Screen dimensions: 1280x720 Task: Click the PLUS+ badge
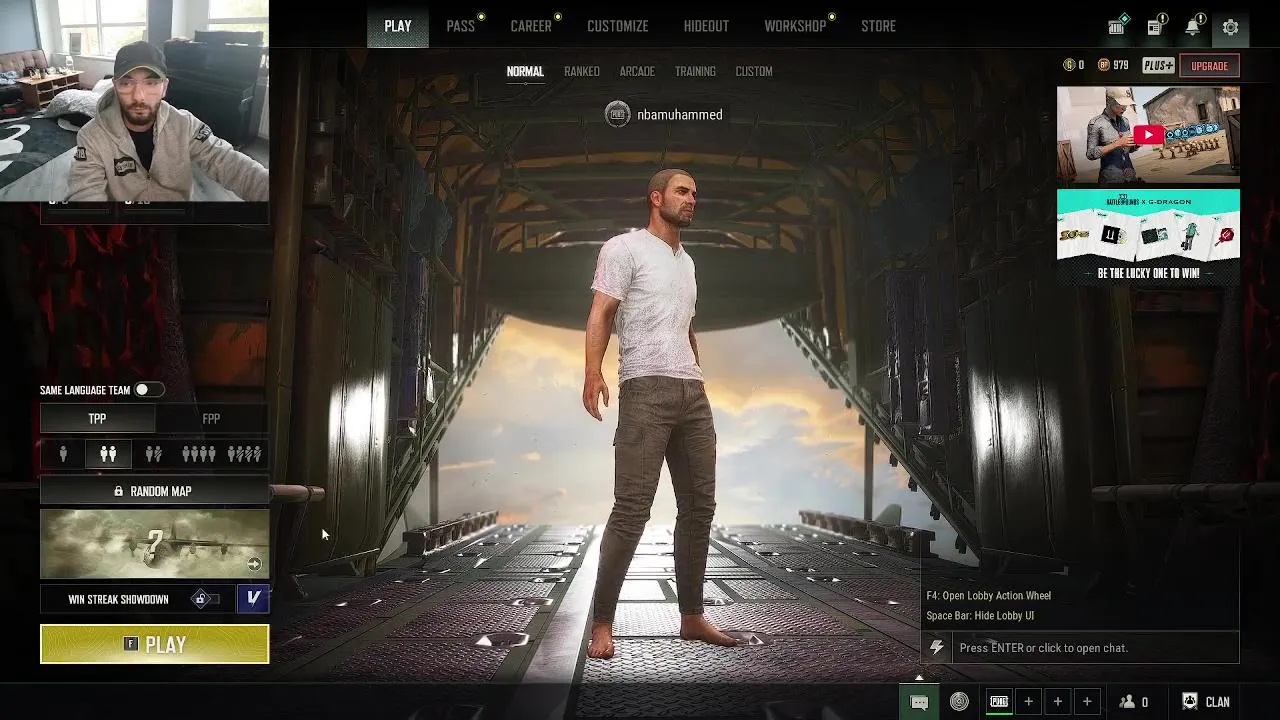click(x=1158, y=66)
